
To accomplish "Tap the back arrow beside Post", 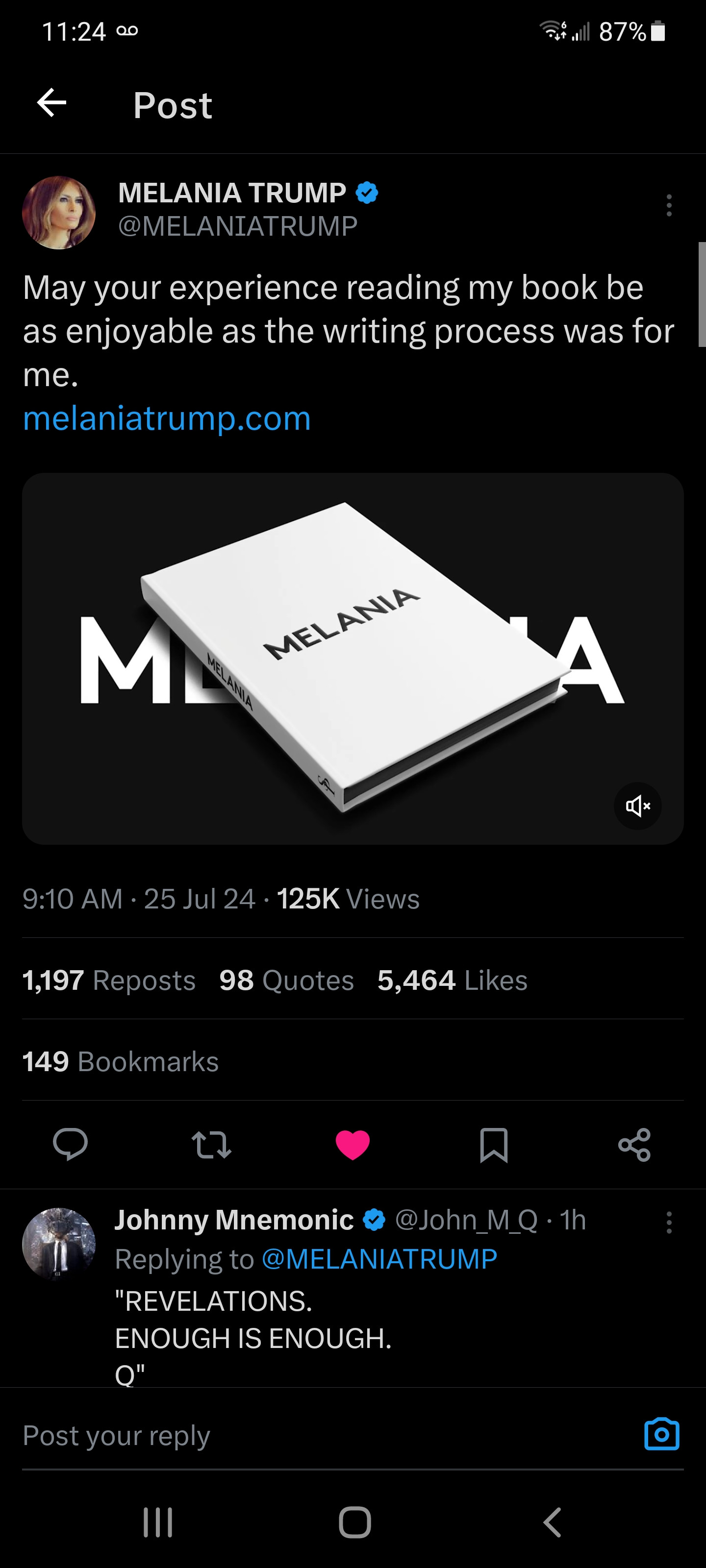I will coord(52,103).
